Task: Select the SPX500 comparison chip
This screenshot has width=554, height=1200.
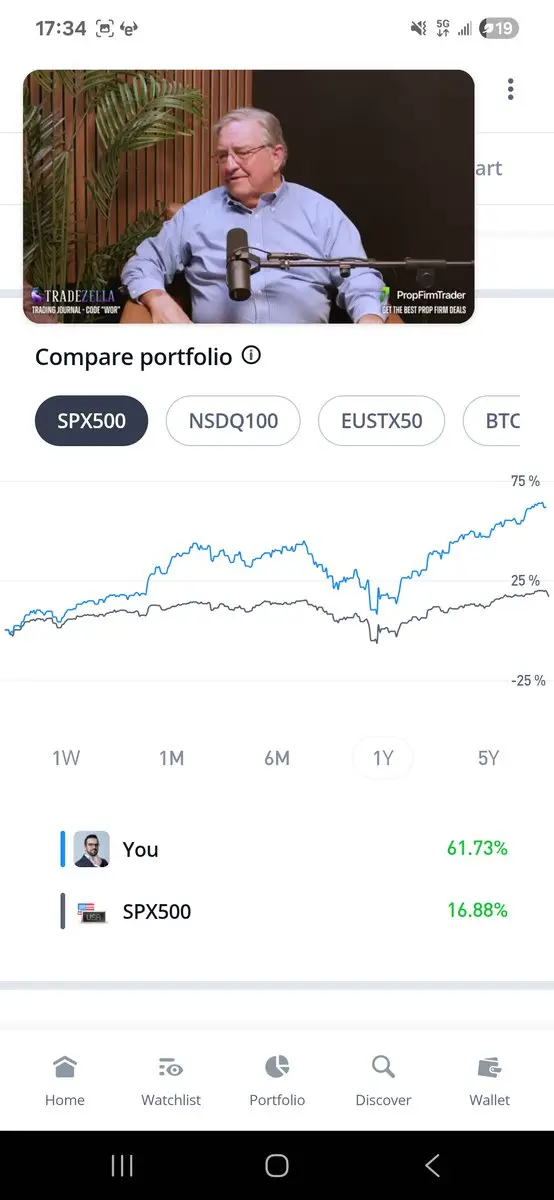Action: pyautogui.click(x=91, y=421)
